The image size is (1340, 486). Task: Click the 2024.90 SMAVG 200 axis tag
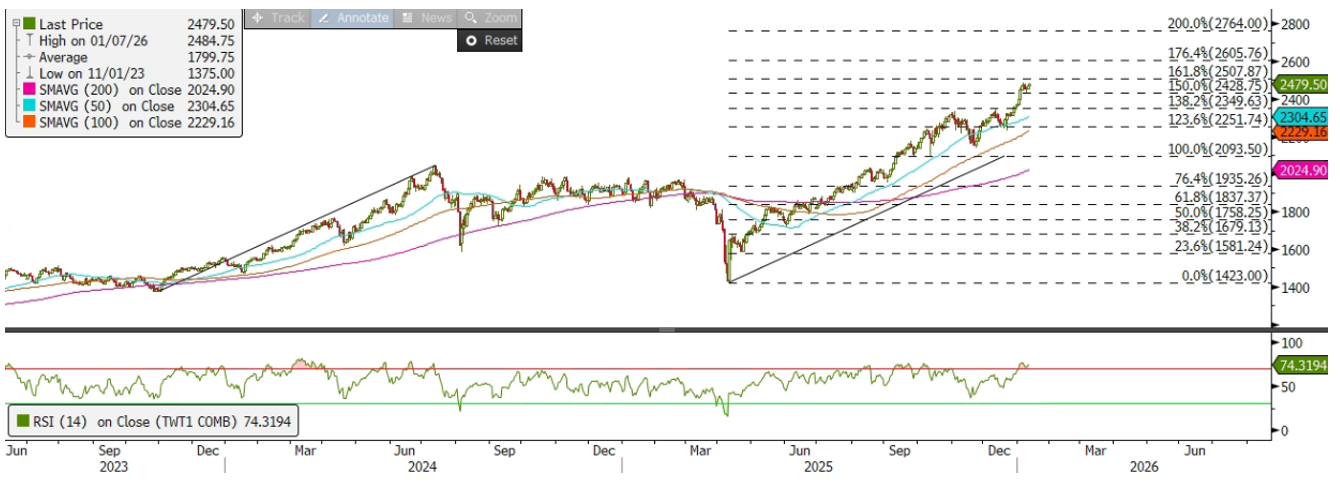(1301, 174)
